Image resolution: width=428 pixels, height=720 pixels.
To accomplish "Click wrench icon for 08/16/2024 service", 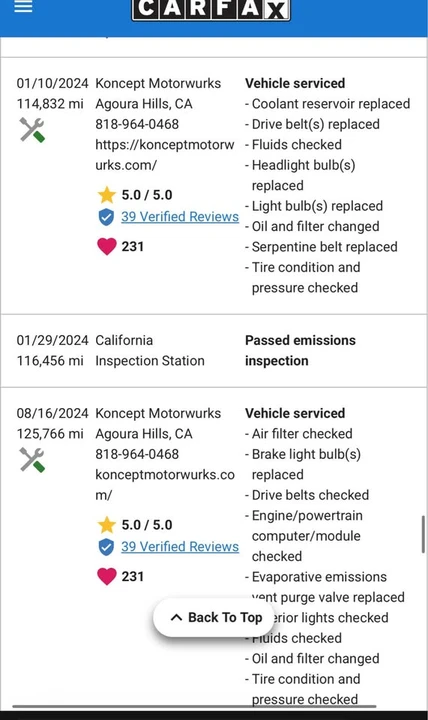I will point(32,460).
